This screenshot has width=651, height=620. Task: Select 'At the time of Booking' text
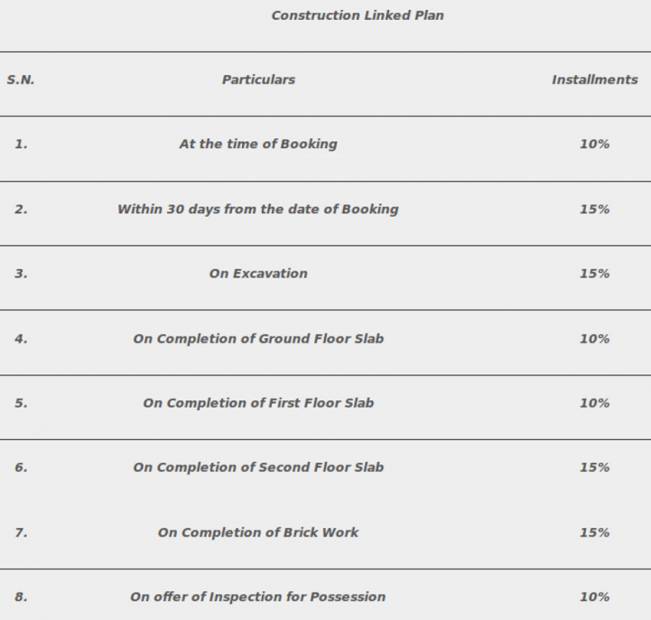(258, 144)
